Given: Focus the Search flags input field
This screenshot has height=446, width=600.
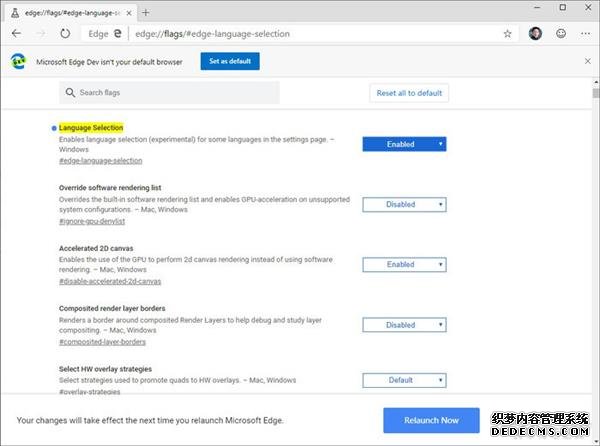Looking at the screenshot, I should click(x=169, y=93).
